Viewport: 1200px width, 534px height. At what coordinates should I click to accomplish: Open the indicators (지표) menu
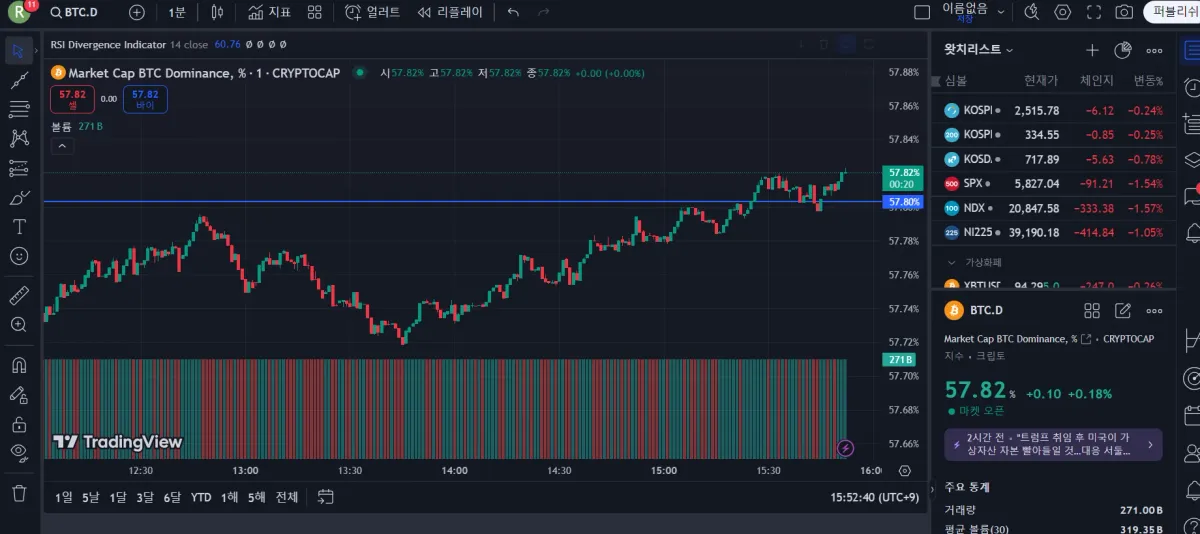[x=269, y=12]
